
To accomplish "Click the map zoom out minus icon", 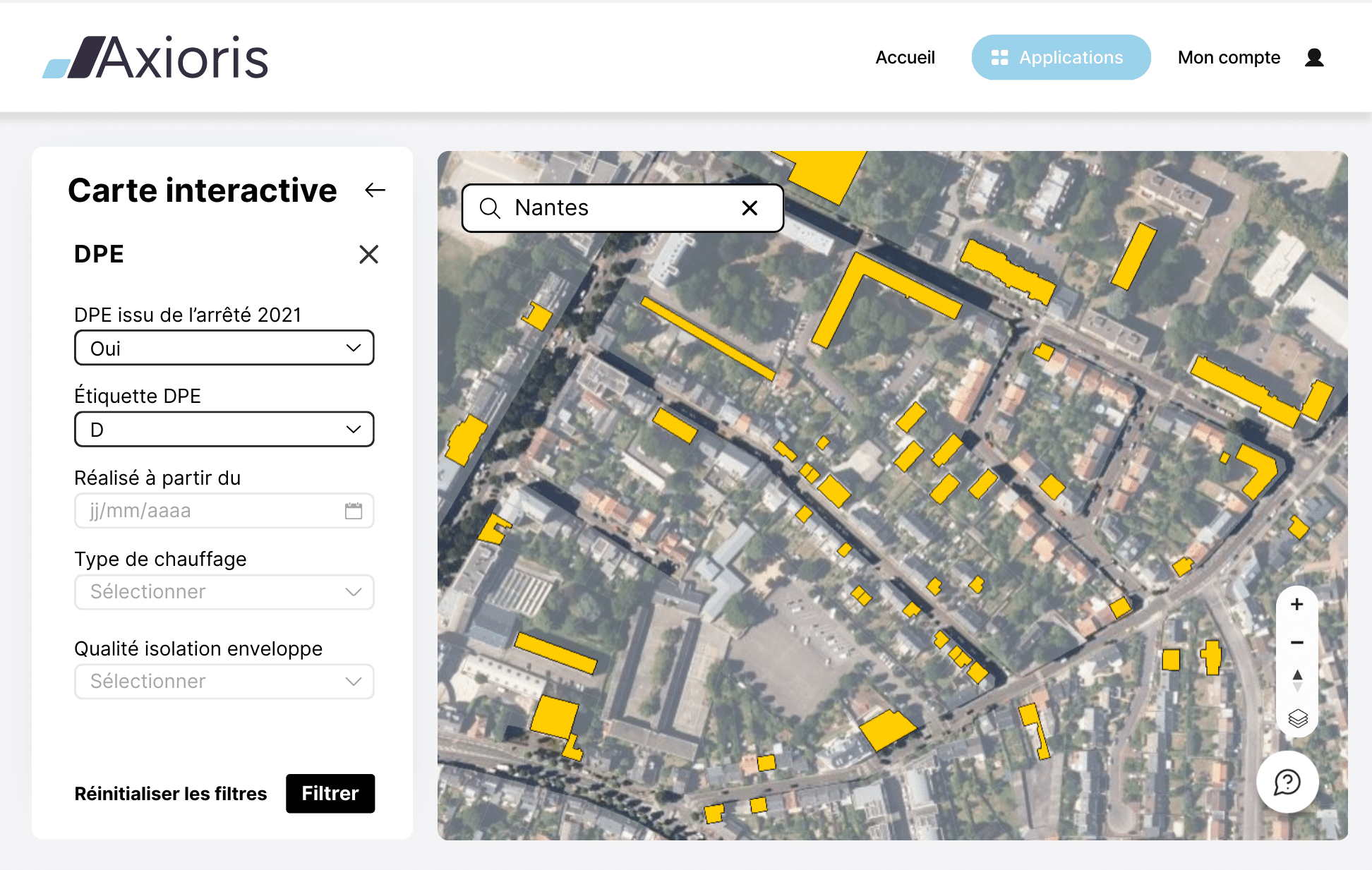I will coord(1296,643).
